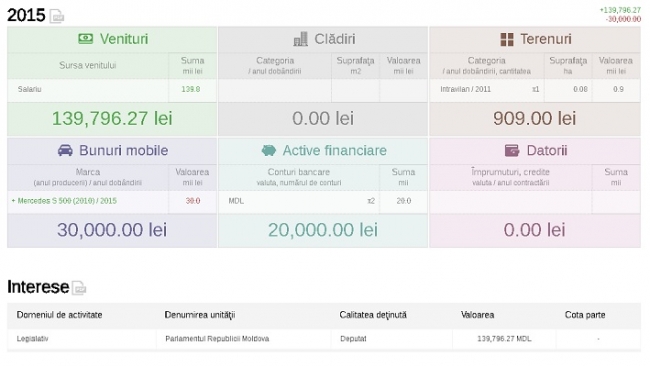Click the Venituri money icon
Image resolution: width=650 pixels, height=366 pixels.
86,39
